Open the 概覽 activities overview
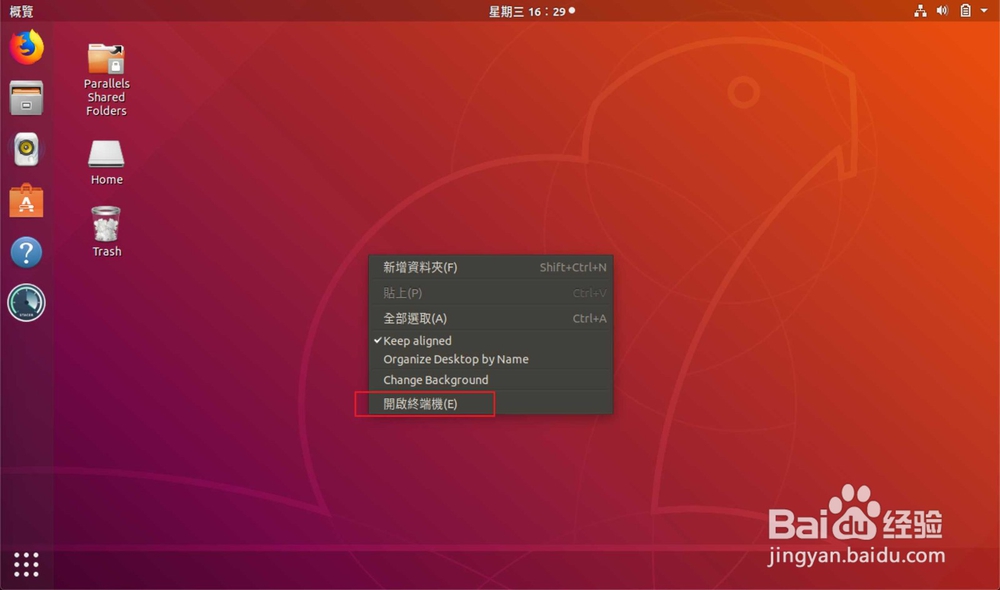The width and height of the screenshot is (1000, 590). click(21, 11)
